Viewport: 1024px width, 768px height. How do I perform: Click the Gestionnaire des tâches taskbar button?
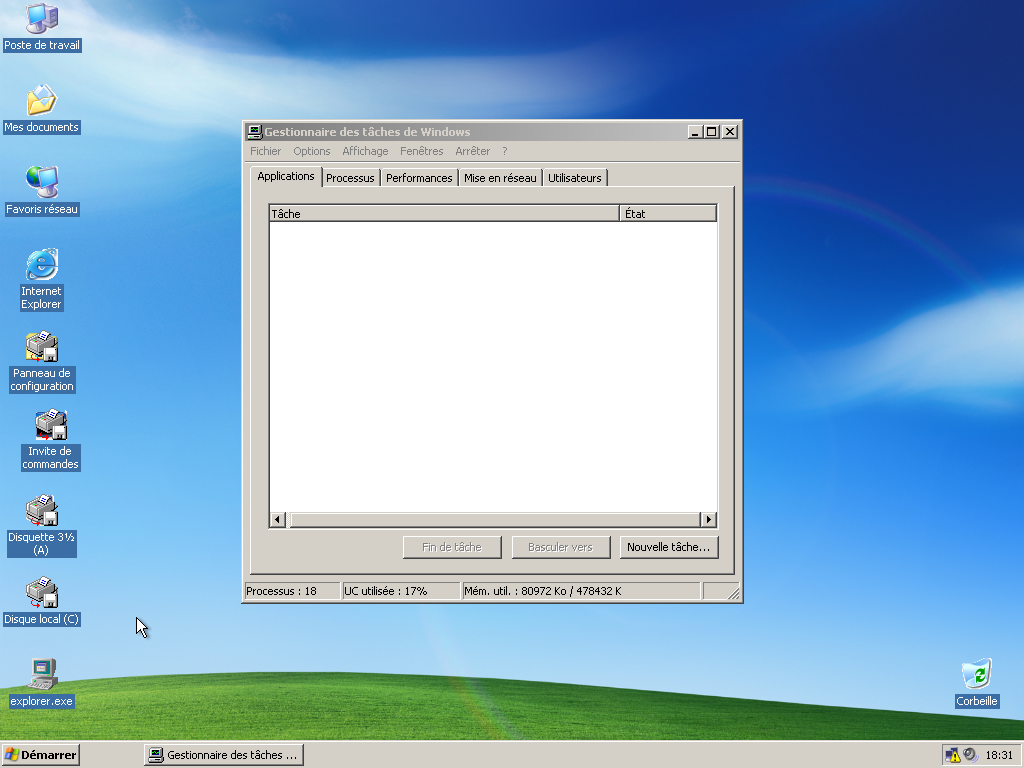pyautogui.click(x=223, y=755)
